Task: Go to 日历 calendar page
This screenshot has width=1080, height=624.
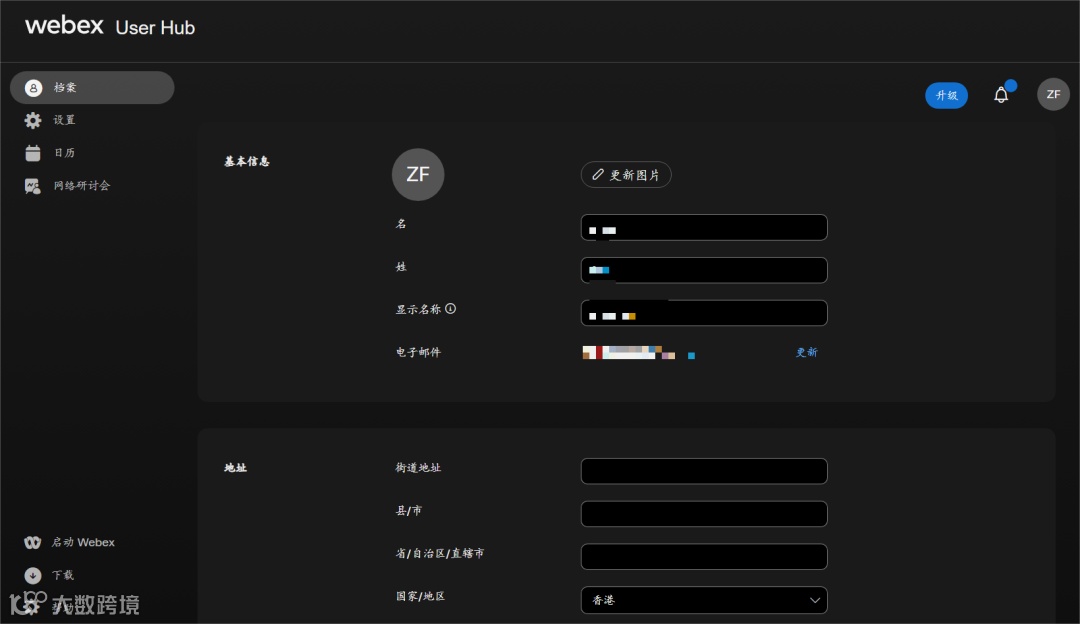Action: click(64, 153)
